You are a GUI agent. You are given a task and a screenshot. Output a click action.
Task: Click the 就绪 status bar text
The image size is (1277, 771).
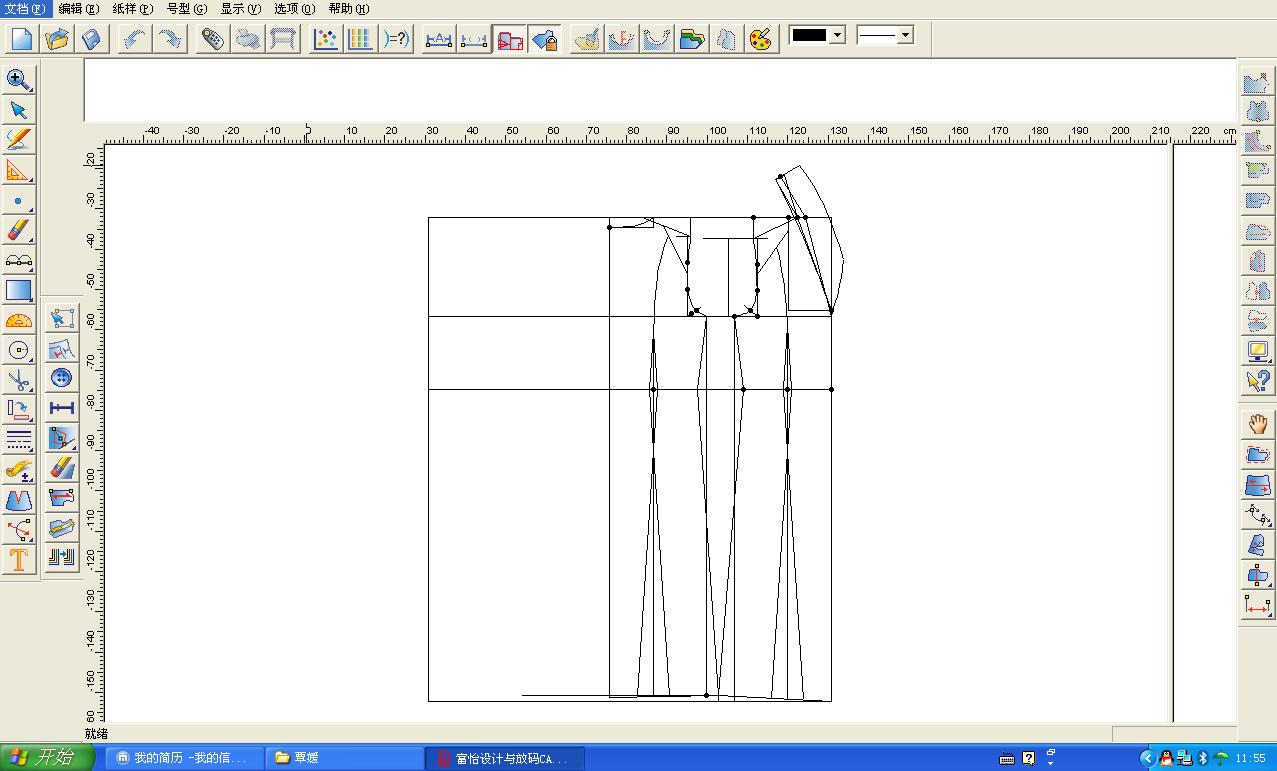[96, 733]
